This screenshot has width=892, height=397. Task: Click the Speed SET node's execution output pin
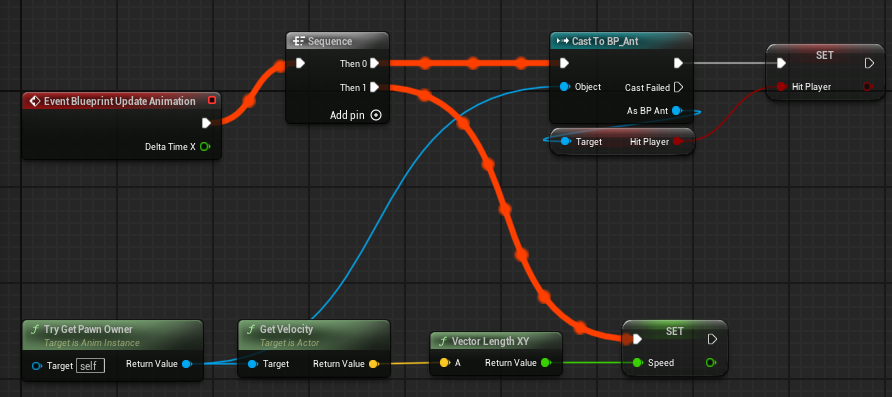[x=712, y=340]
